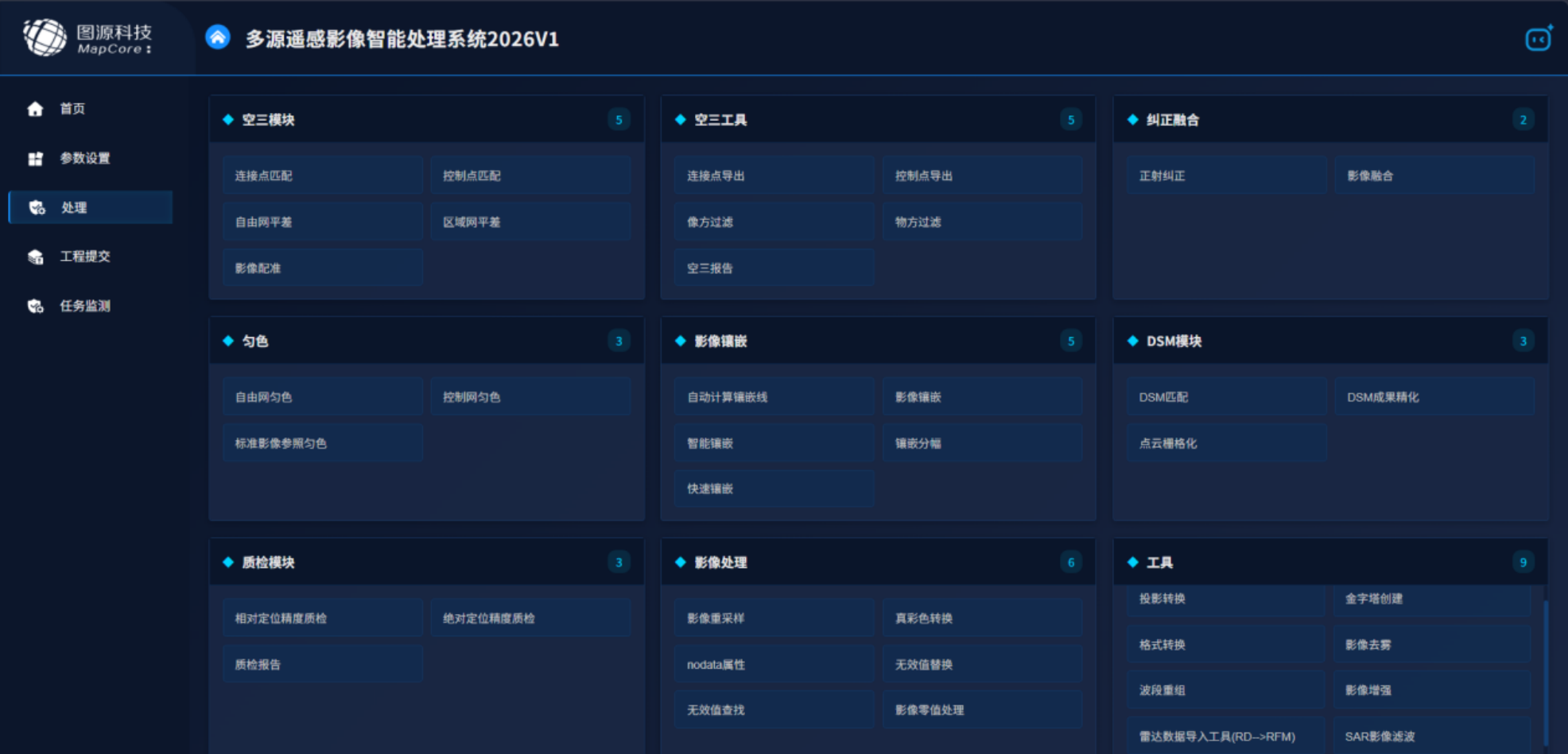Open the 无效值替换 tool
Screen dimensions: 1568x754
983,664
